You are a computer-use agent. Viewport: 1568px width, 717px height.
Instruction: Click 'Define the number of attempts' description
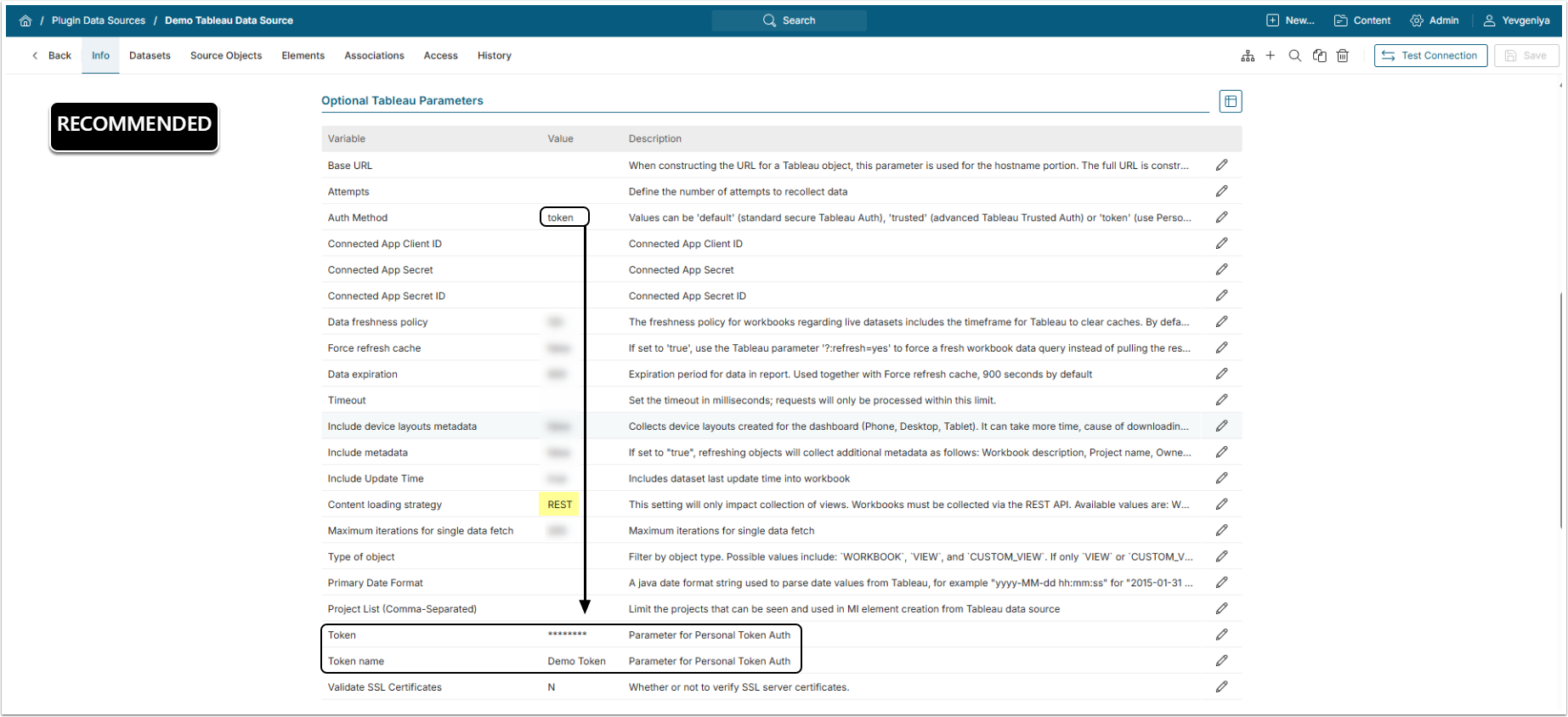pos(738,192)
